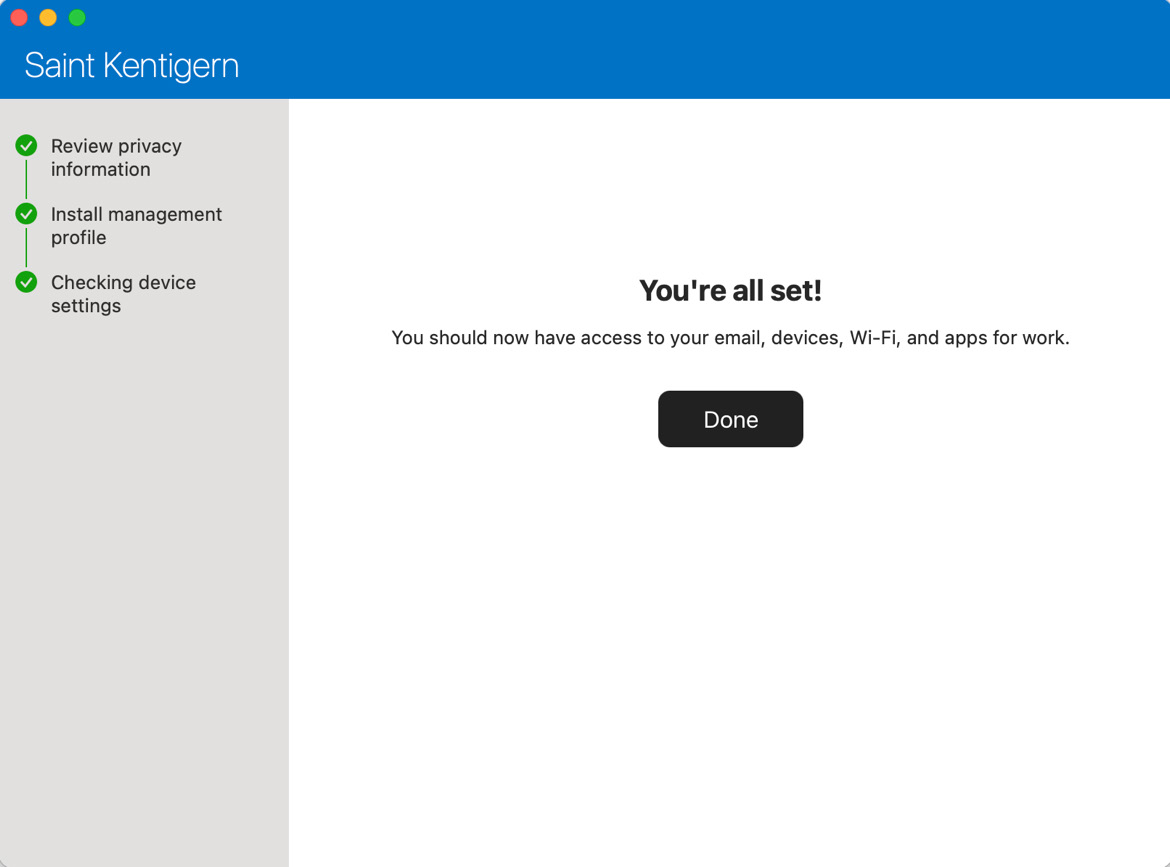The image size is (1170, 867).
Task: Open the Review privacy information step
Action: tap(116, 157)
